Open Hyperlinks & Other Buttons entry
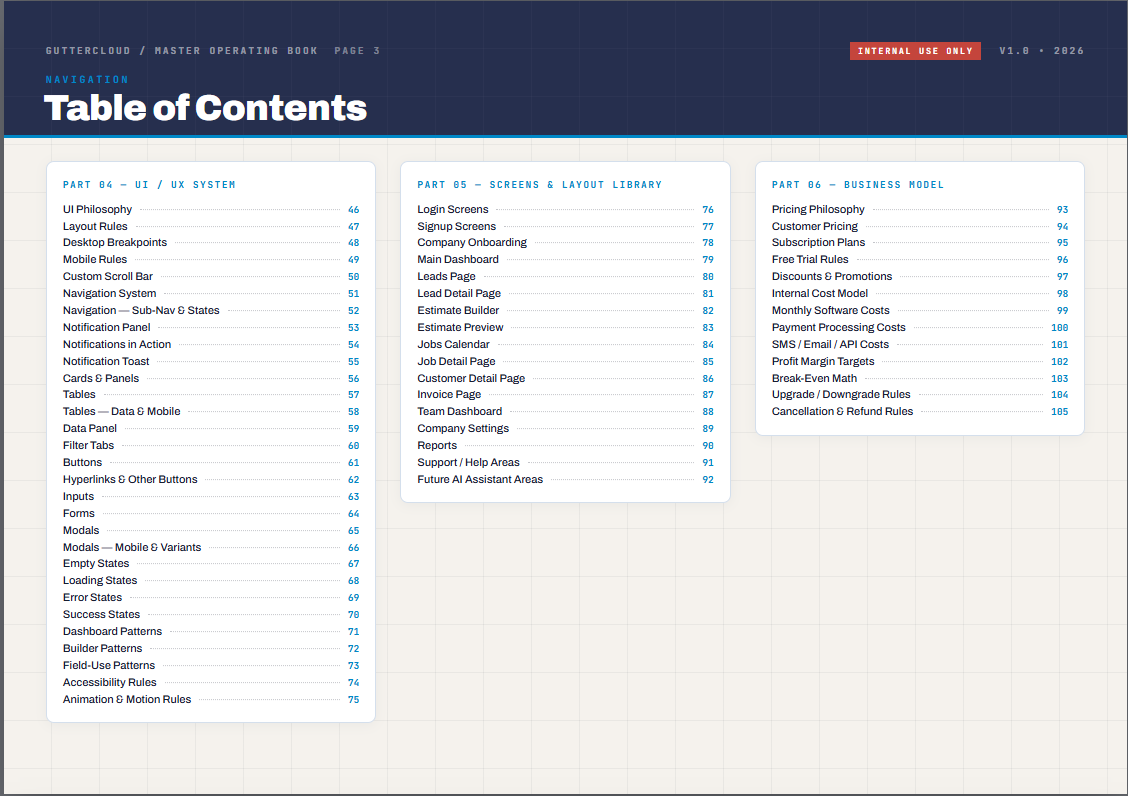 click(x=211, y=479)
